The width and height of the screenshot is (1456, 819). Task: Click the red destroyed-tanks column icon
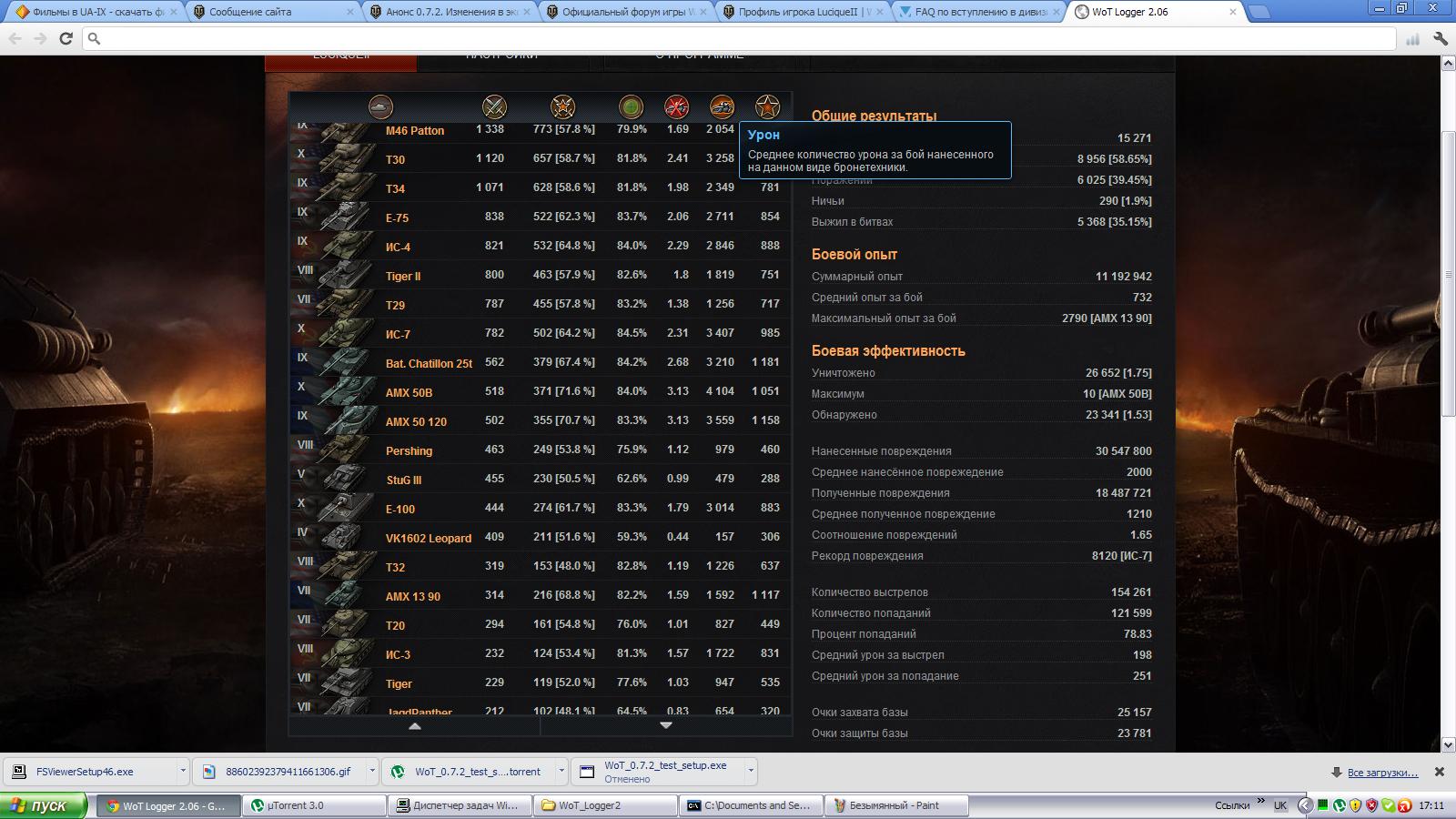(x=676, y=107)
